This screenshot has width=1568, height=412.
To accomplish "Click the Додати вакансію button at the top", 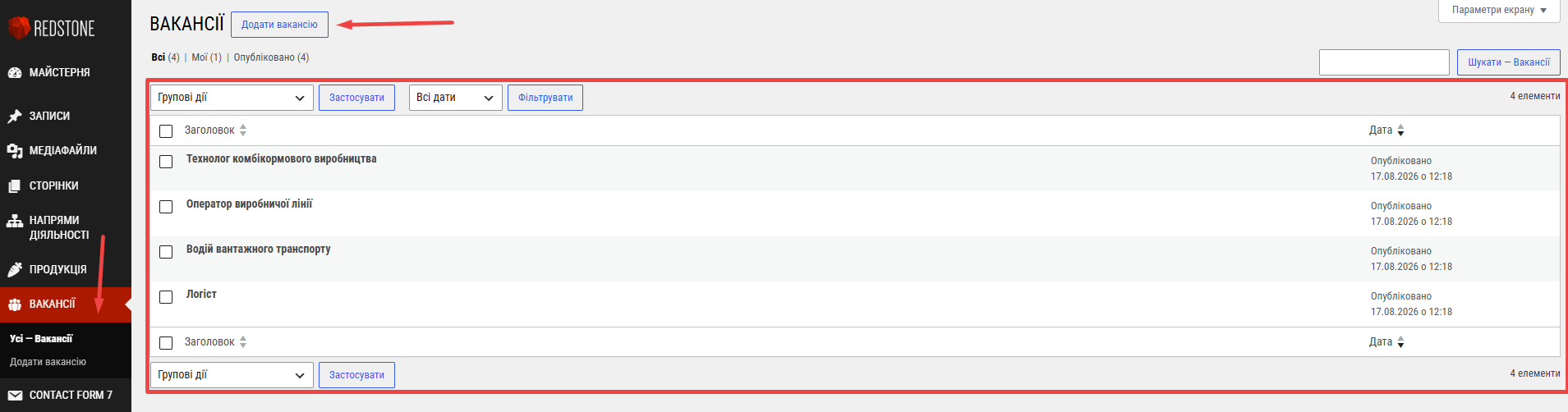I will (x=279, y=25).
